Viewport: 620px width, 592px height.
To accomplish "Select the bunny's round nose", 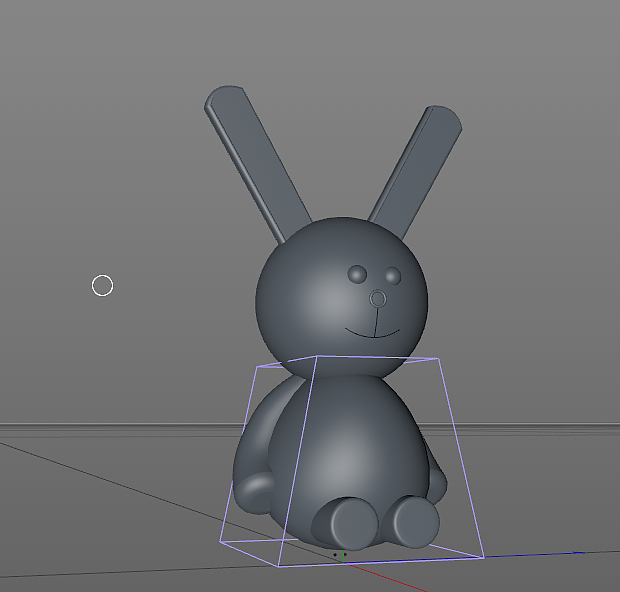I will (x=378, y=299).
